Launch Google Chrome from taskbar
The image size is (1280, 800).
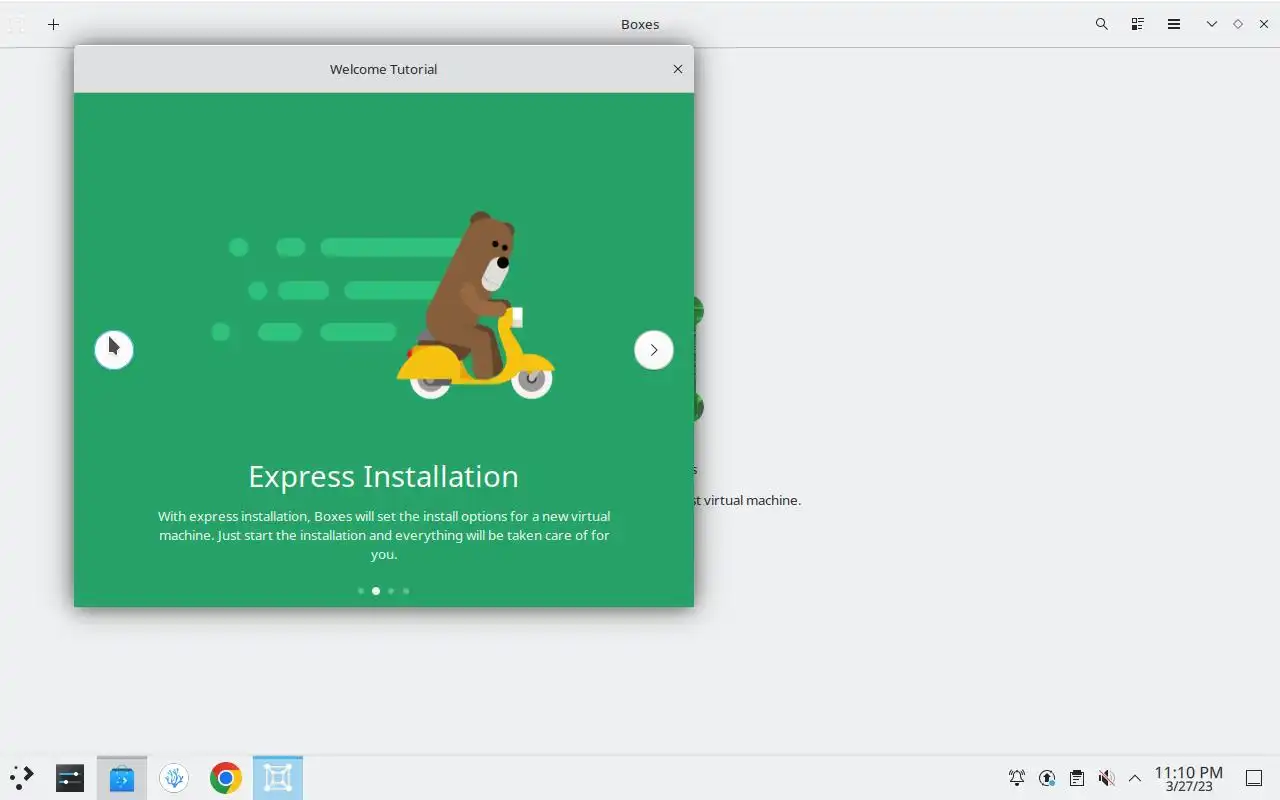point(226,777)
